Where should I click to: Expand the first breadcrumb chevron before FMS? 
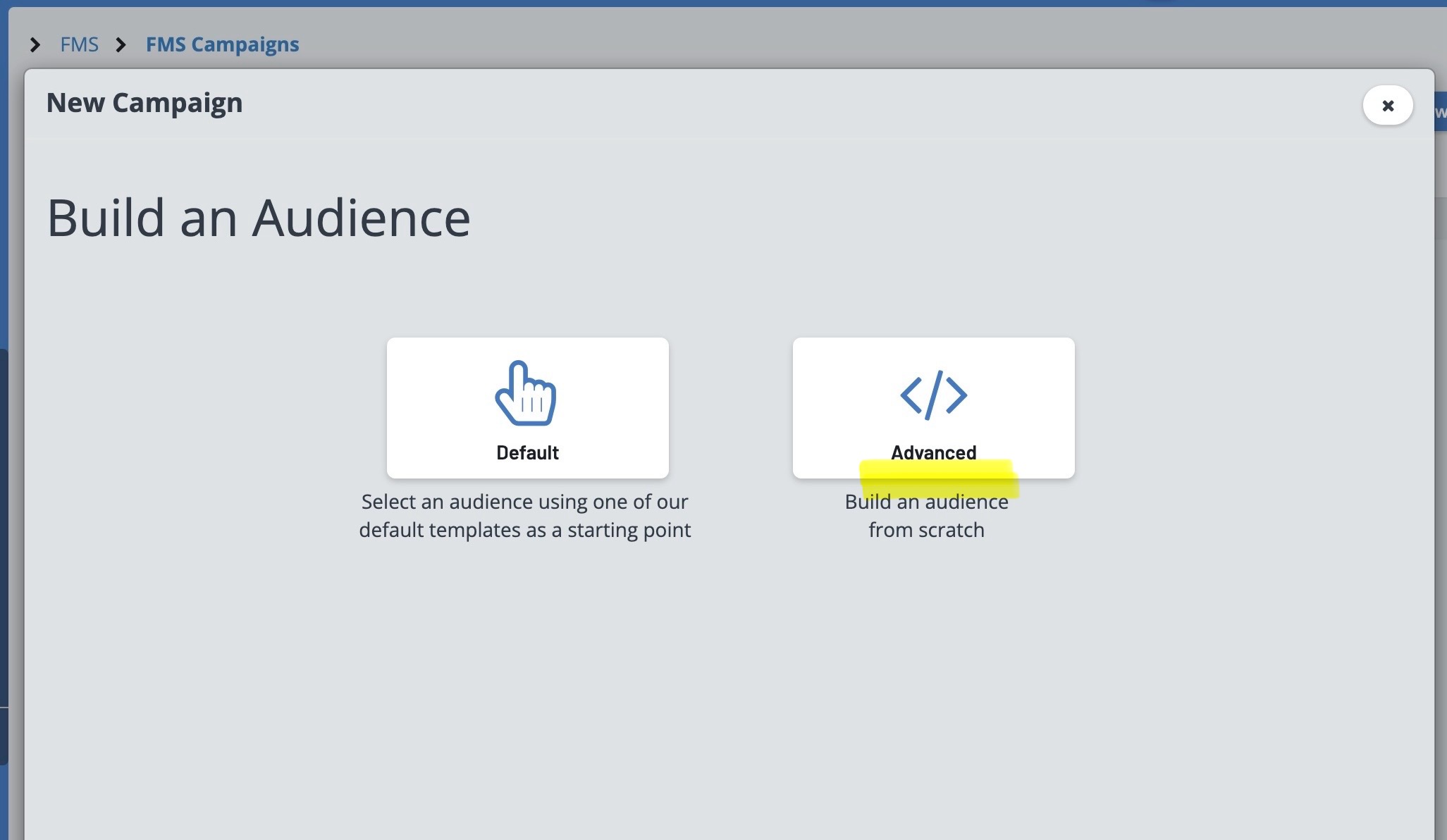tap(35, 45)
